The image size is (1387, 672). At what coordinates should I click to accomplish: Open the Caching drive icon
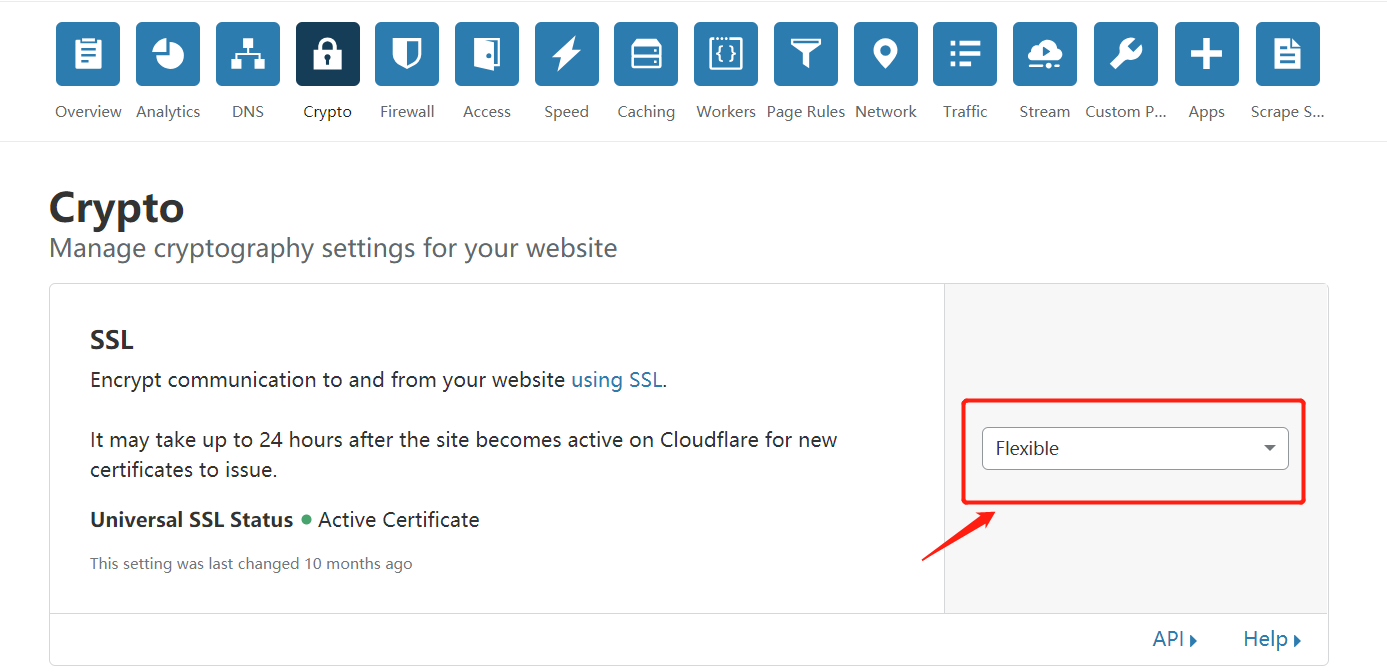pos(646,54)
